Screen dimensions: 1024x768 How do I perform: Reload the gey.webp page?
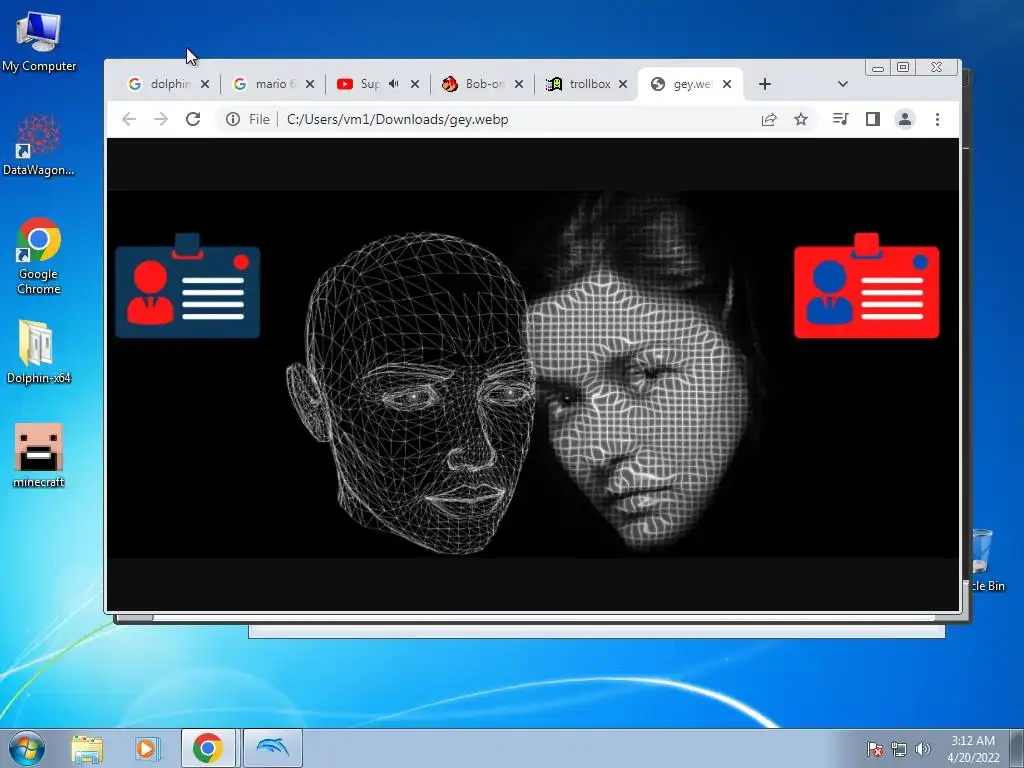pyautogui.click(x=193, y=120)
